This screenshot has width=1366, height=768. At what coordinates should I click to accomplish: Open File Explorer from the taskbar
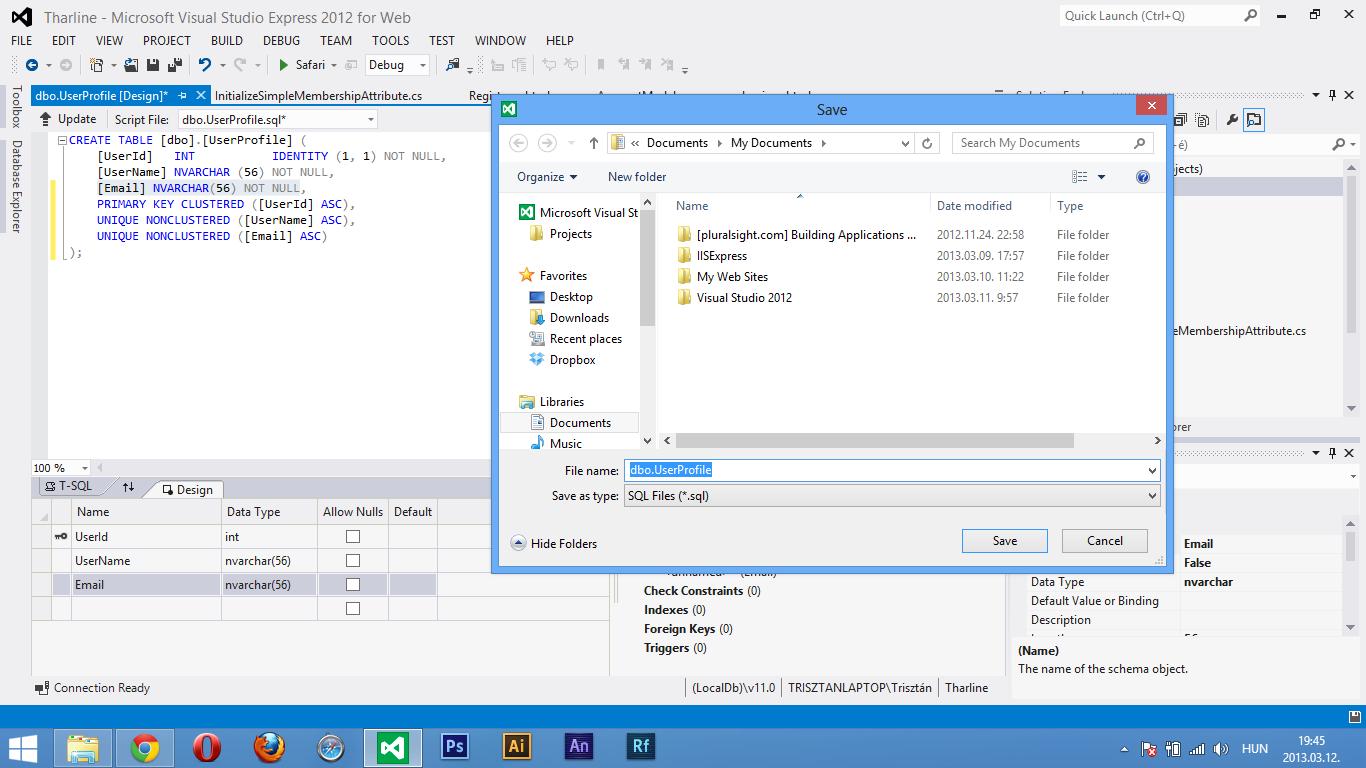click(x=83, y=748)
